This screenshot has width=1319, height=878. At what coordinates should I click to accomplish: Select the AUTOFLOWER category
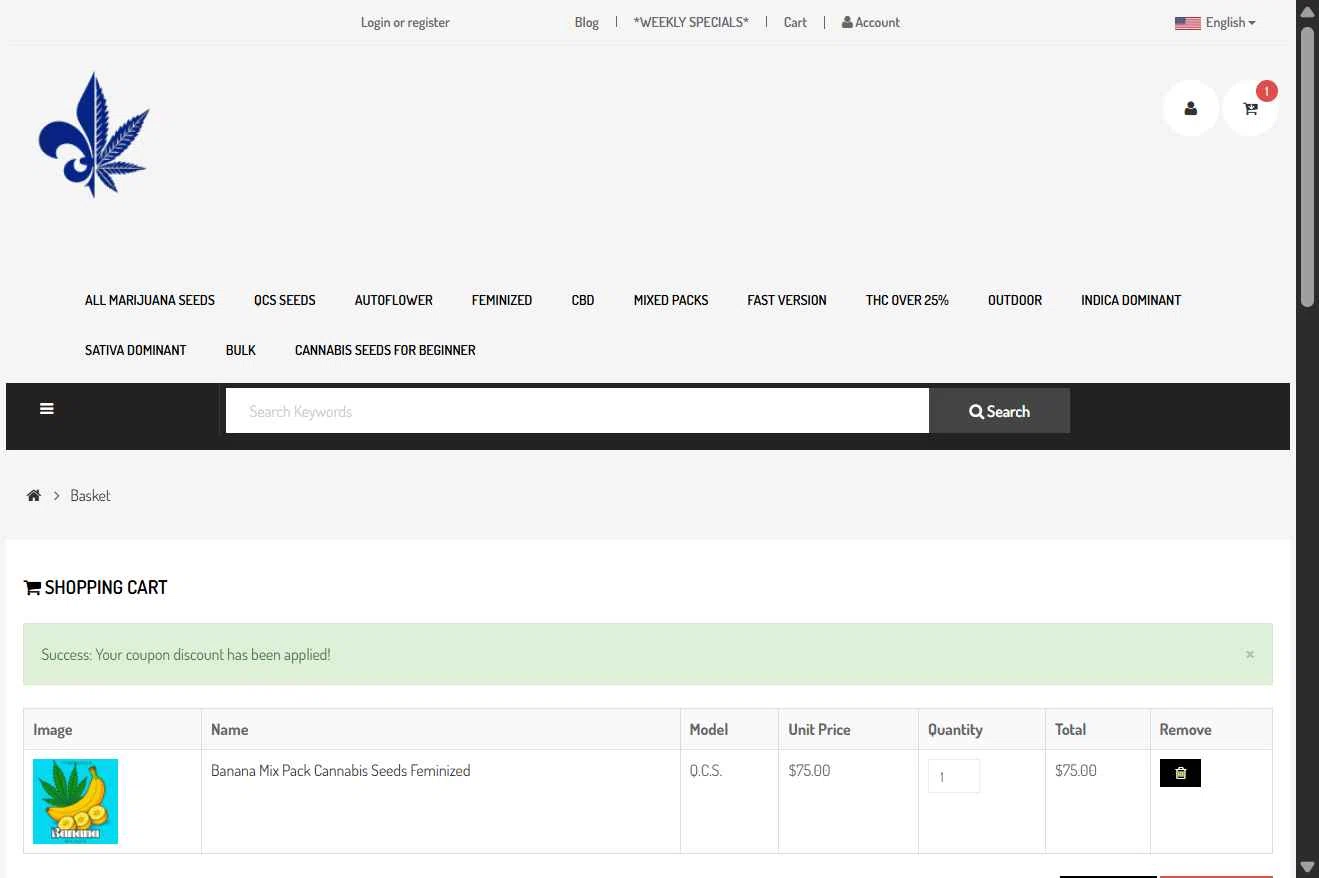[394, 300]
